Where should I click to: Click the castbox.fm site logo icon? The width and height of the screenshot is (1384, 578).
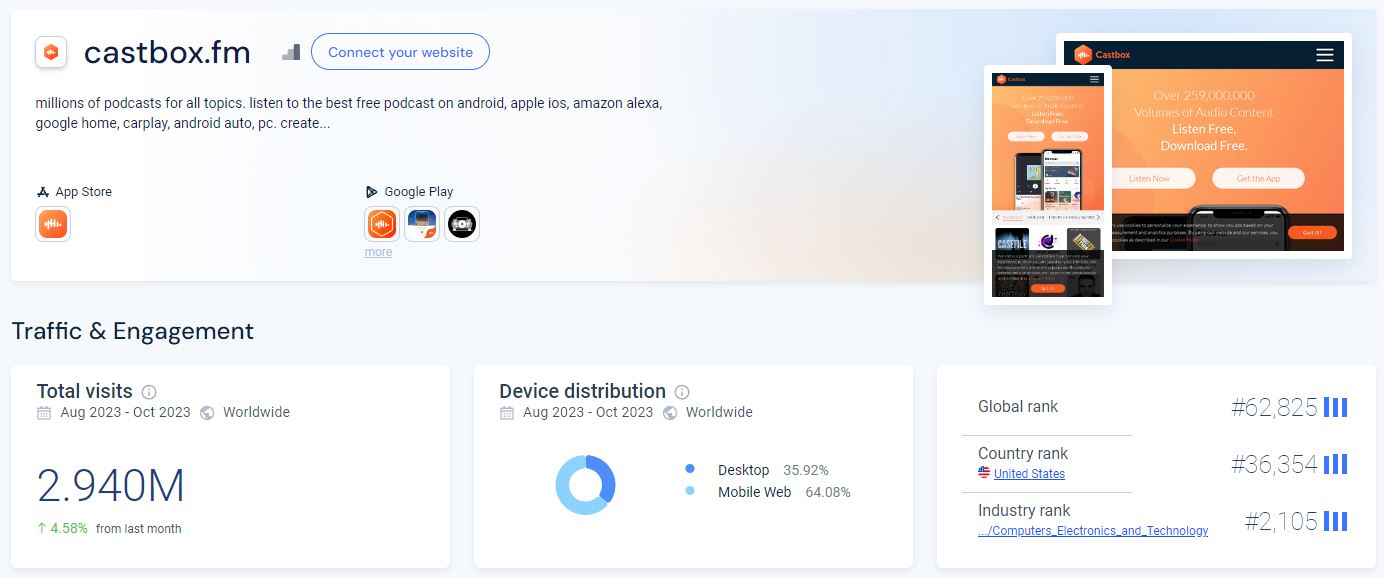click(x=51, y=52)
